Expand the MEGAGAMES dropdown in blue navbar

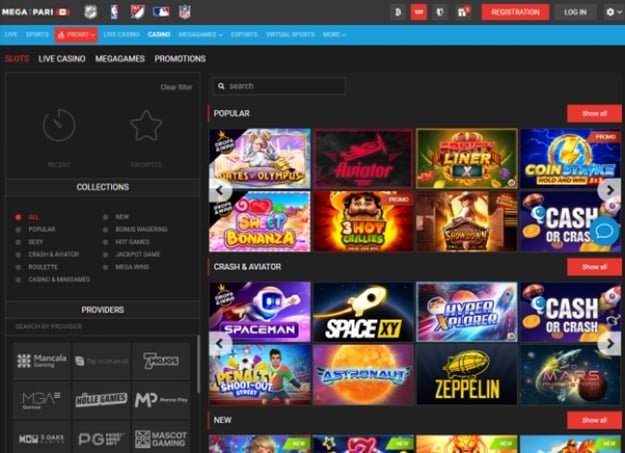tap(200, 35)
